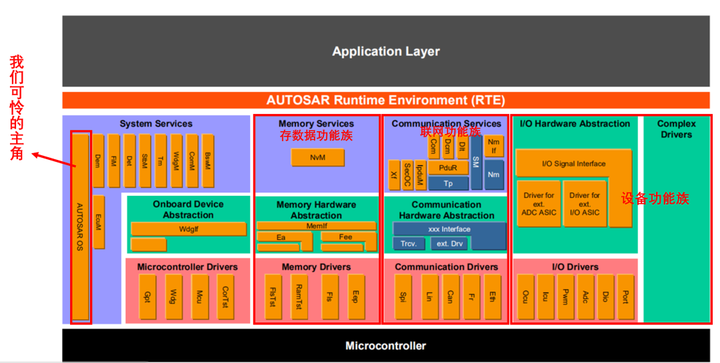Select the AUTOSAR Runtime Environment (RTE) bar
This screenshot has height=363, width=720.
[386, 100]
